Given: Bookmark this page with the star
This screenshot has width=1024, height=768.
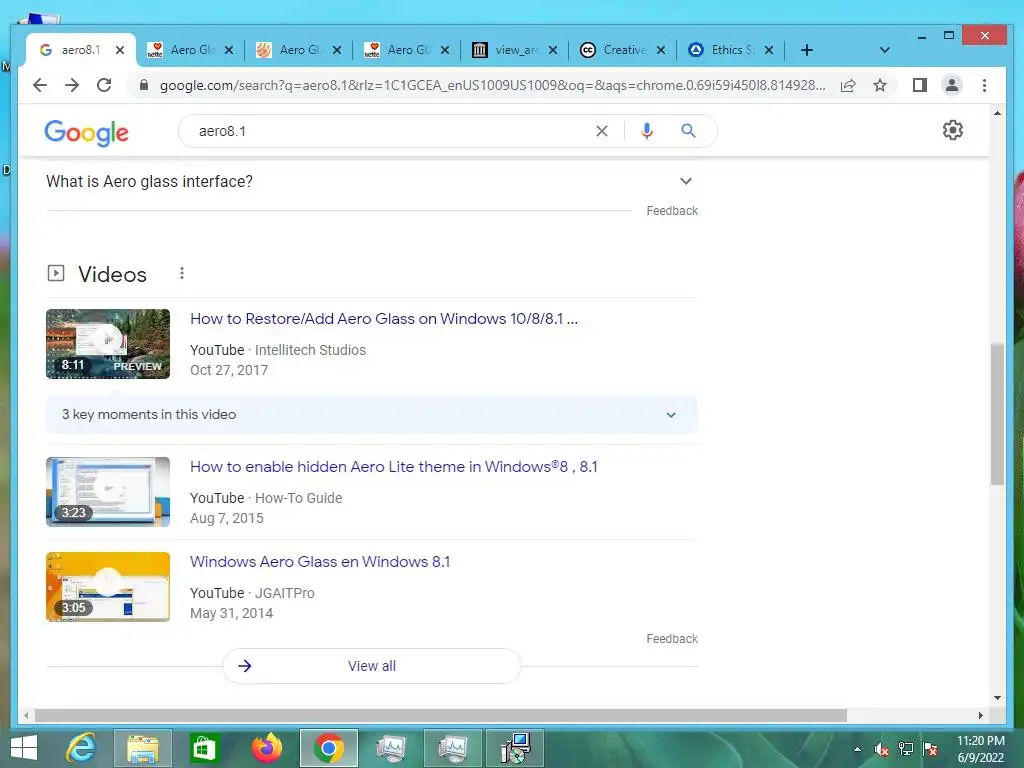Looking at the screenshot, I should tap(880, 86).
